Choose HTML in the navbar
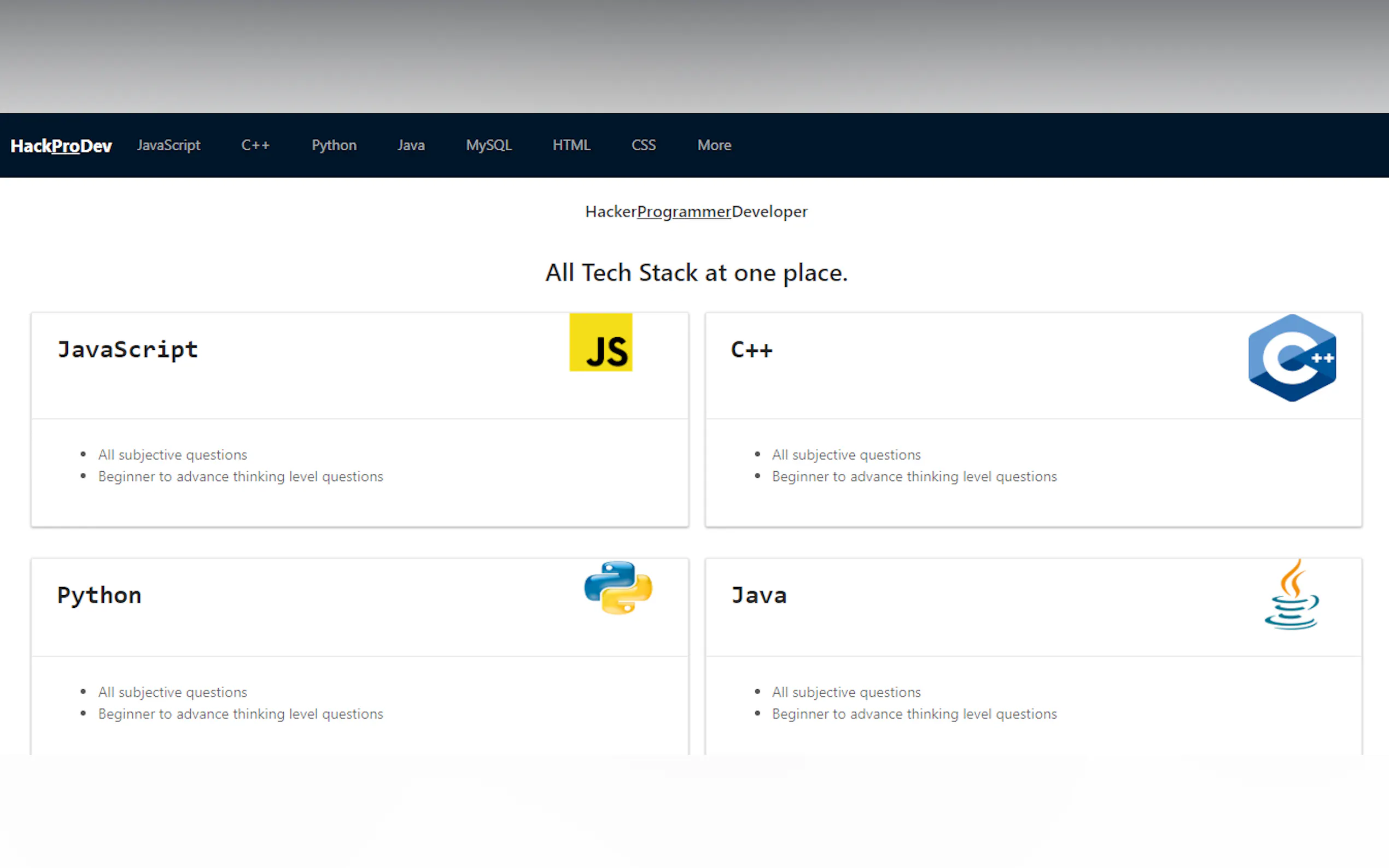 click(x=571, y=145)
